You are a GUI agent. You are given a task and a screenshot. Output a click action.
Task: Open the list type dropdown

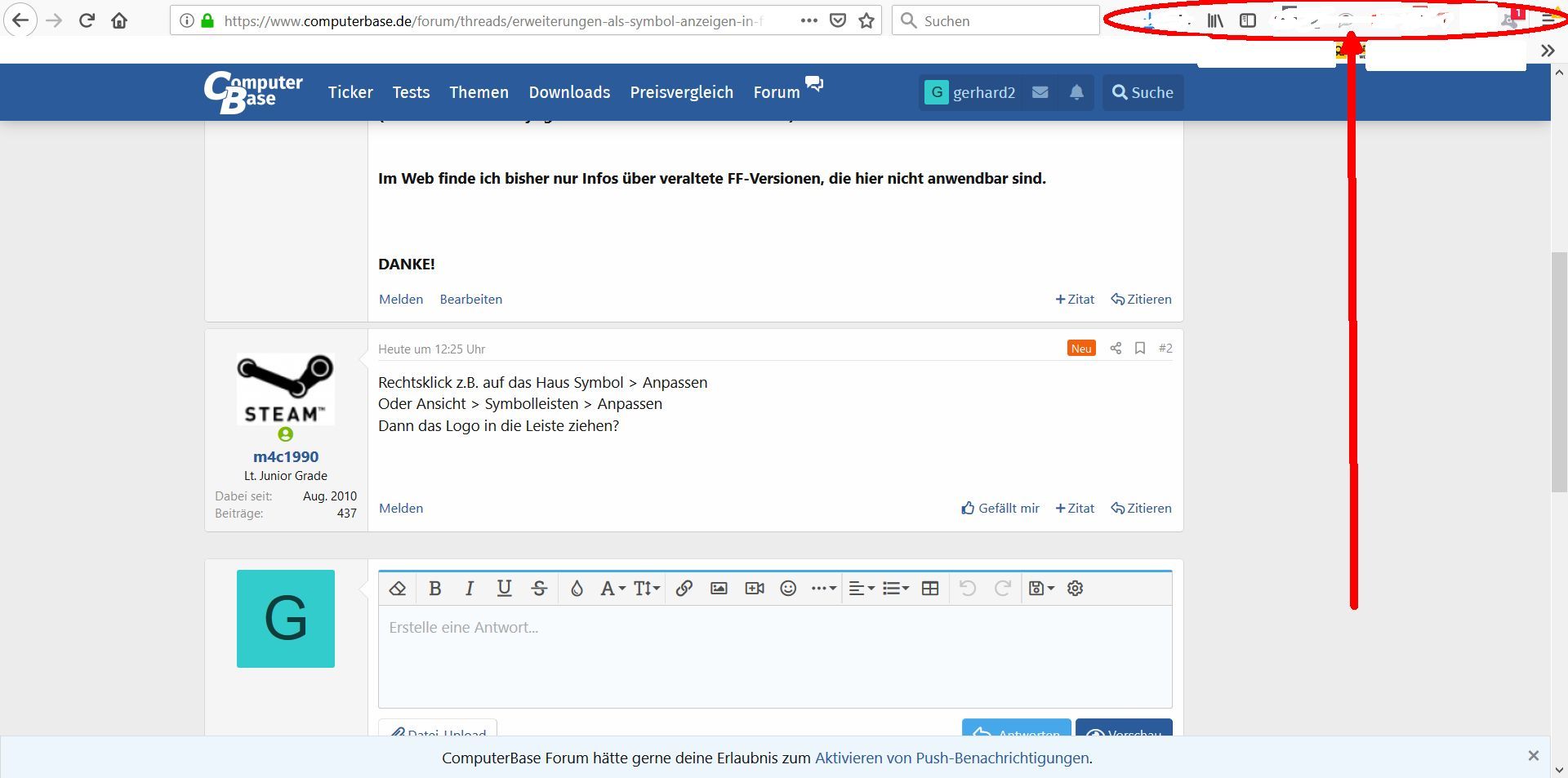pos(896,588)
